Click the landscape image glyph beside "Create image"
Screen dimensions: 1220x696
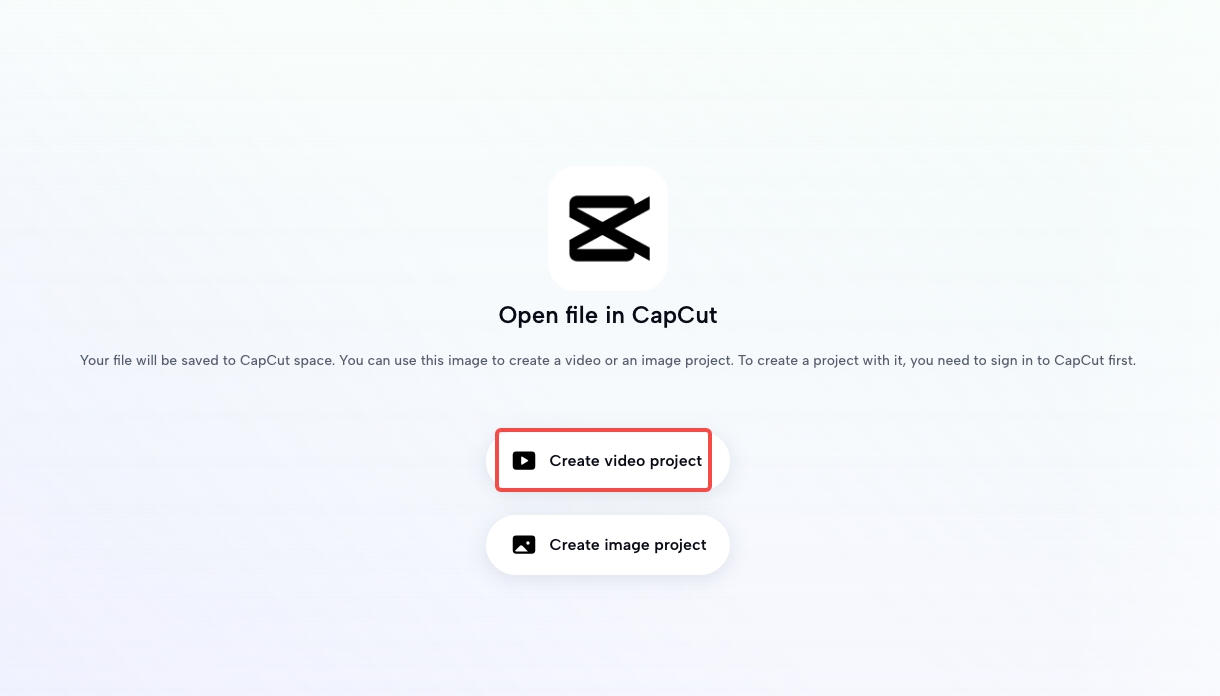524,545
